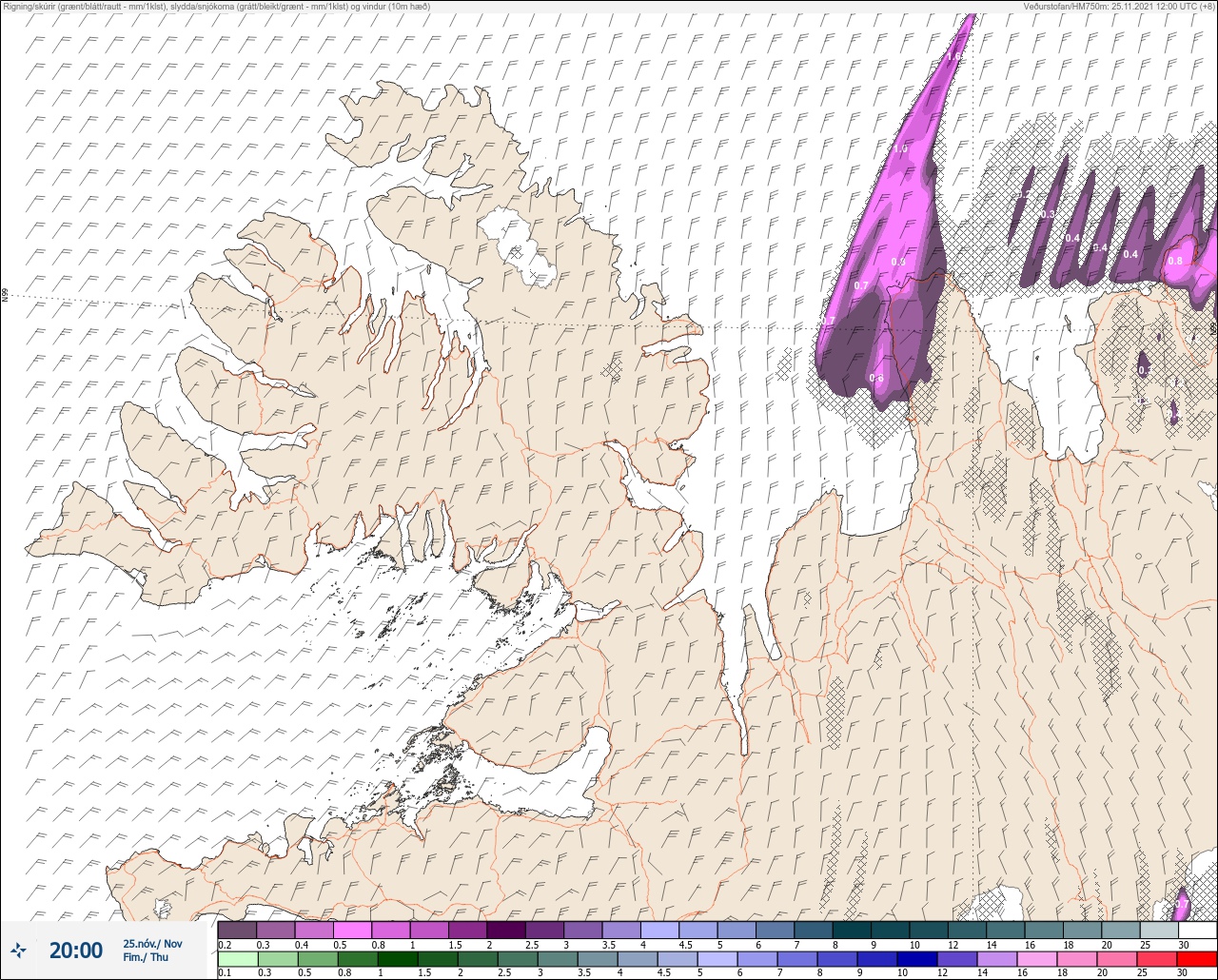Pick bottom-row green swatch labeled 0.8
Viewport: 1218px width, 980px height.
pyautogui.click(x=357, y=959)
